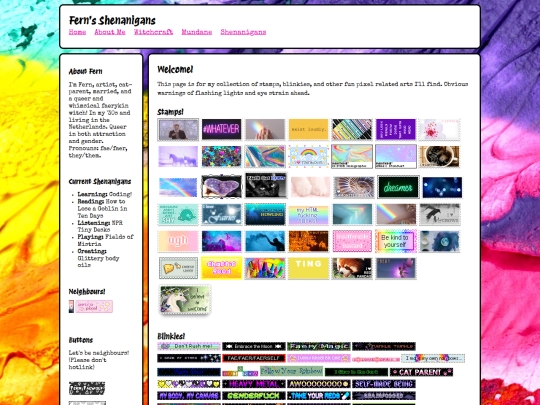Select the 'MY BODY, MY CANVAS' blinkie
Image resolution: width=540 pixels, height=405 pixels.
tap(189, 396)
